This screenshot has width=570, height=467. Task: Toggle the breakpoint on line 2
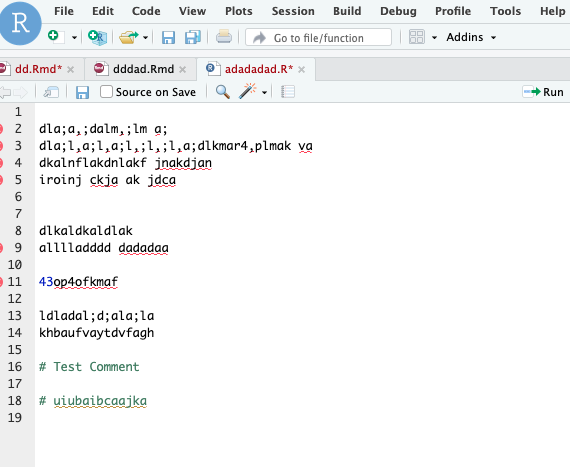click(x=1, y=129)
